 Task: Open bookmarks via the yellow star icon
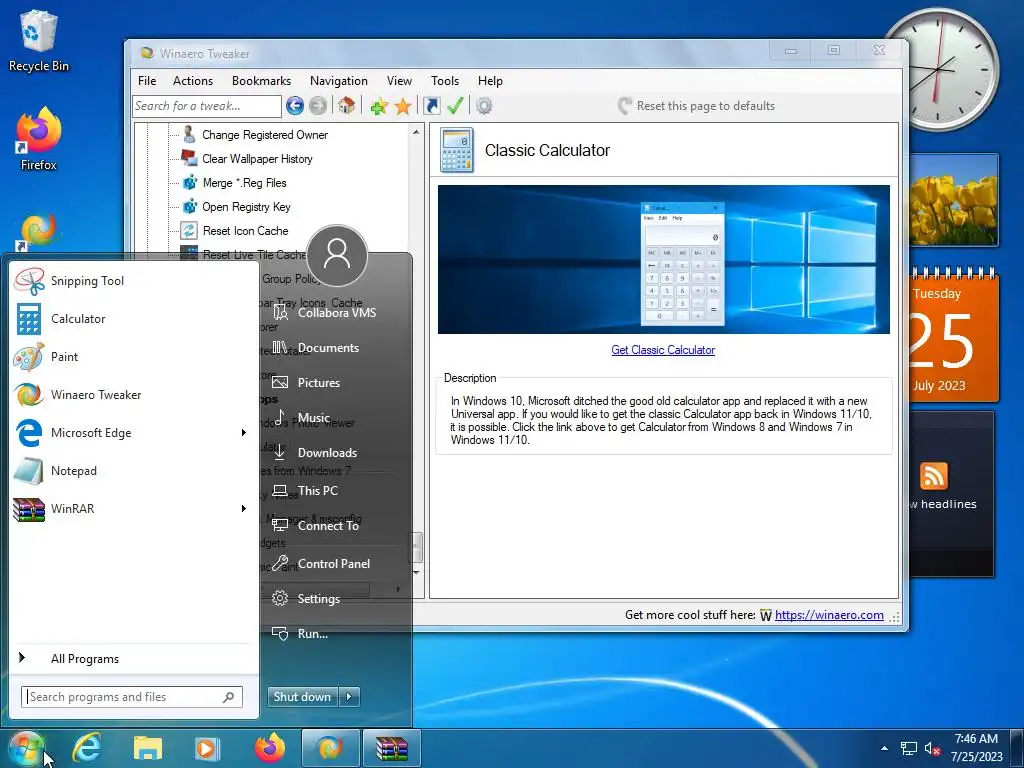point(403,106)
